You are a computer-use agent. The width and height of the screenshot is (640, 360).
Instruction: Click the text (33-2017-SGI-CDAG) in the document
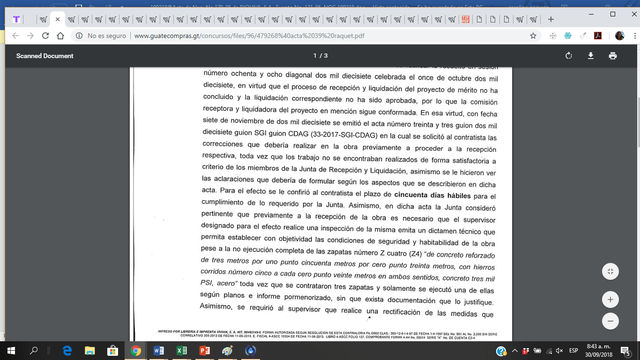pyautogui.click(x=344, y=135)
